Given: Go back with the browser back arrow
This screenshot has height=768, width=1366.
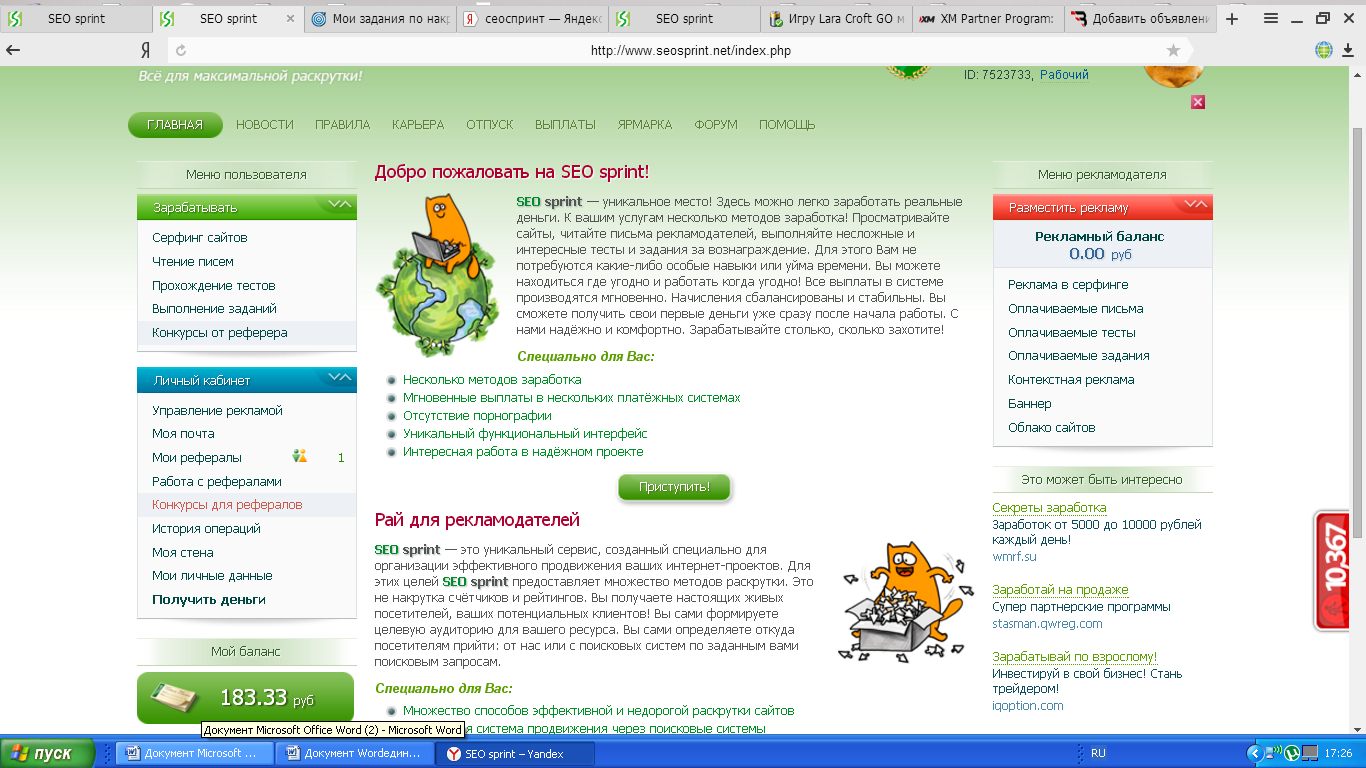Looking at the screenshot, I should point(14,50).
